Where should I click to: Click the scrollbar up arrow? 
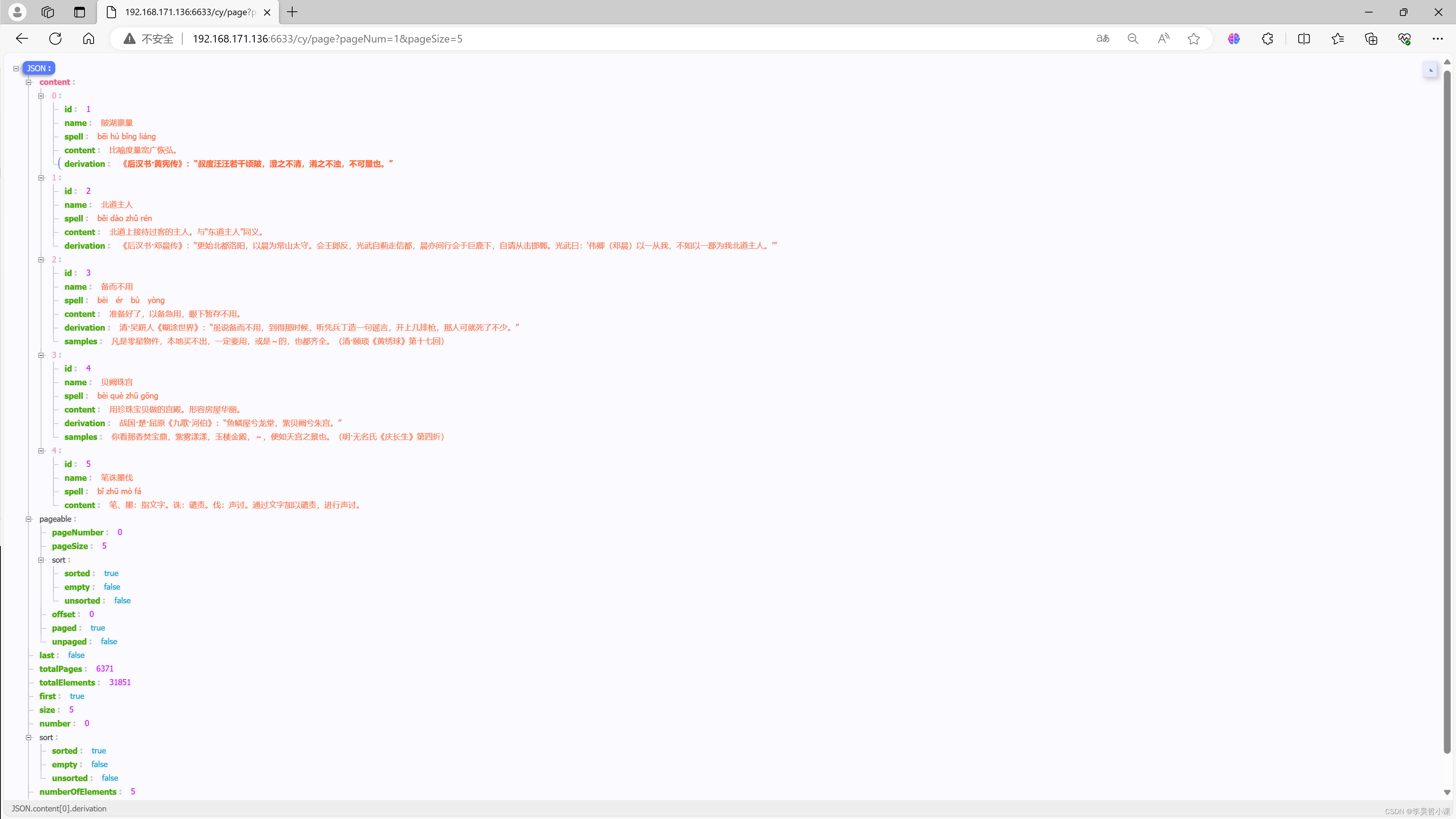click(1447, 62)
